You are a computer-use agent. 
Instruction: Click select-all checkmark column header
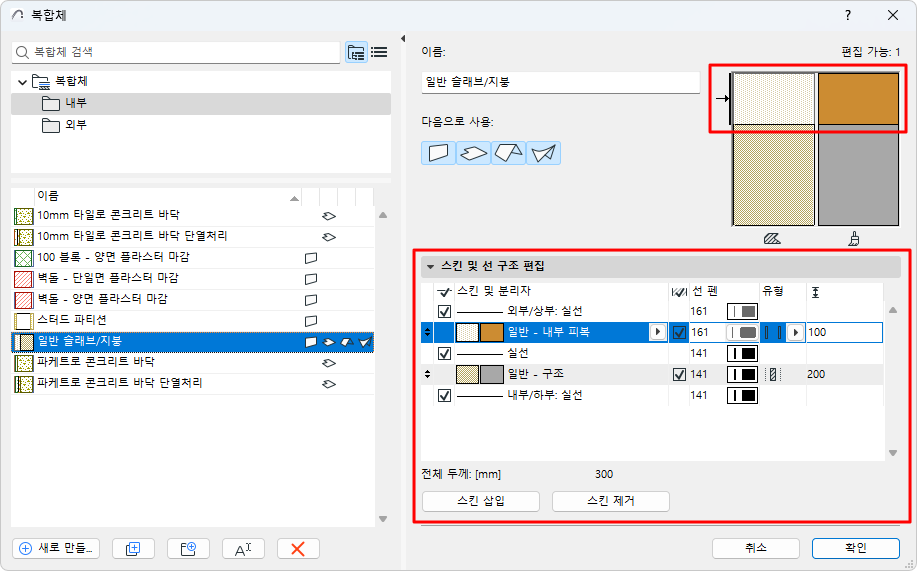coord(444,291)
